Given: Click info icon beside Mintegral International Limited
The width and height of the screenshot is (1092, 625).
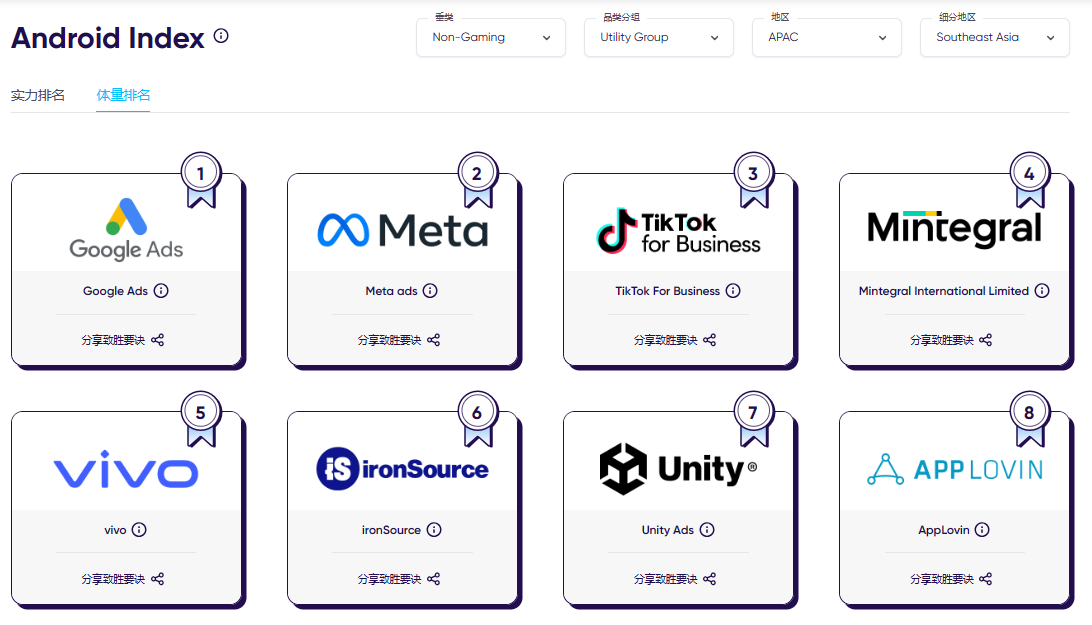Looking at the screenshot, I should tap(1042, 291).
